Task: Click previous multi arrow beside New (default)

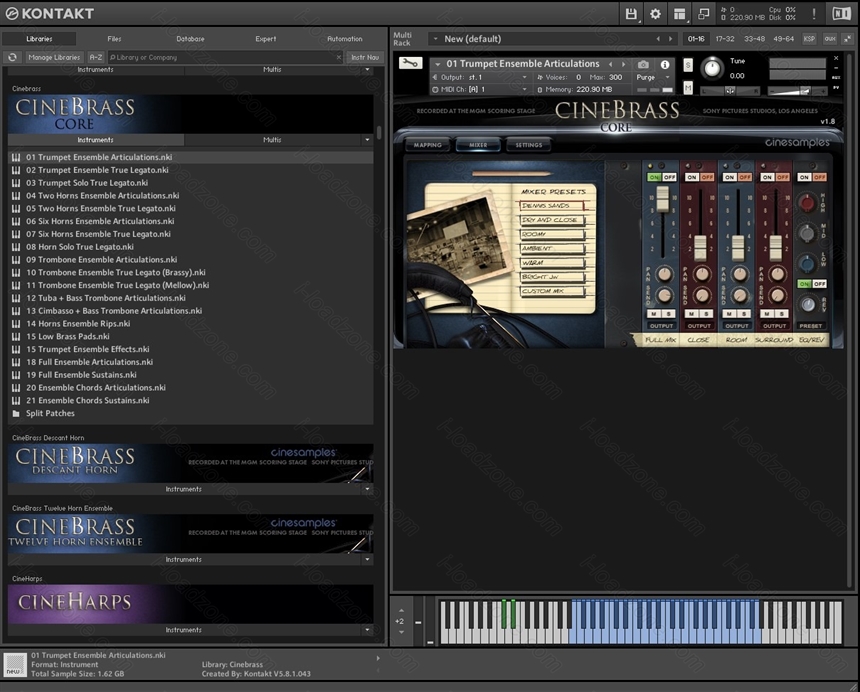Action: 658,39
